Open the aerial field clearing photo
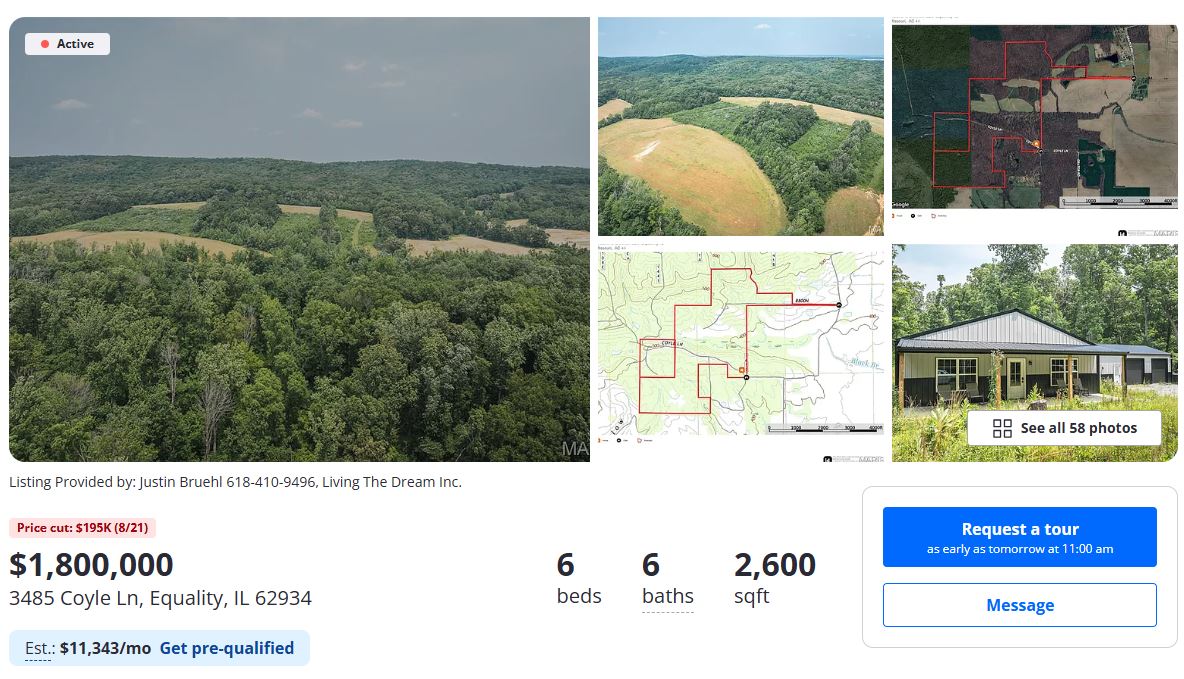 coord(740,126)
